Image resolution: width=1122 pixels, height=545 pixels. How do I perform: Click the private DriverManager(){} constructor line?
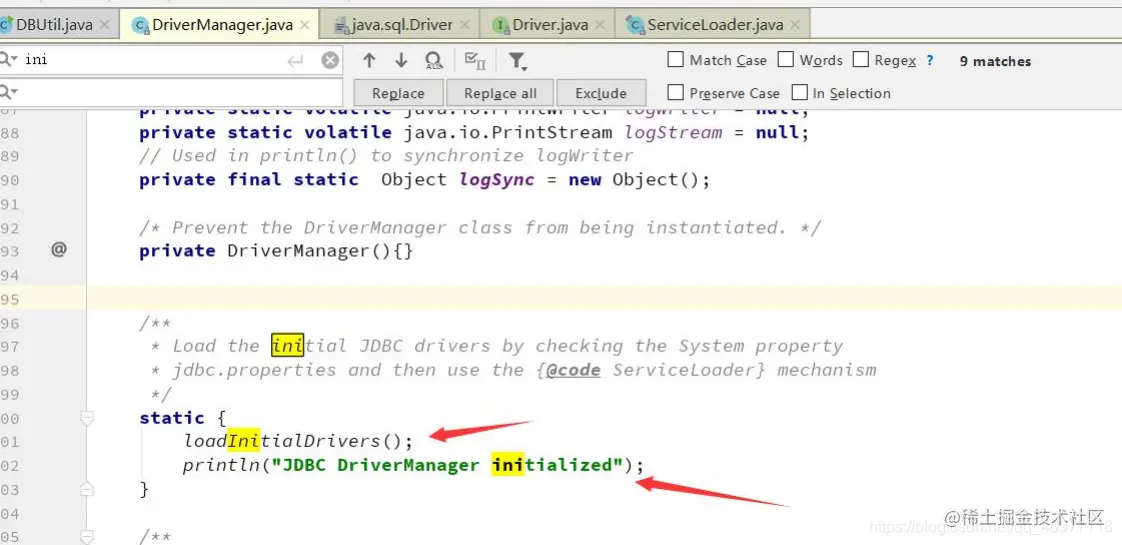tap(276, 251)
